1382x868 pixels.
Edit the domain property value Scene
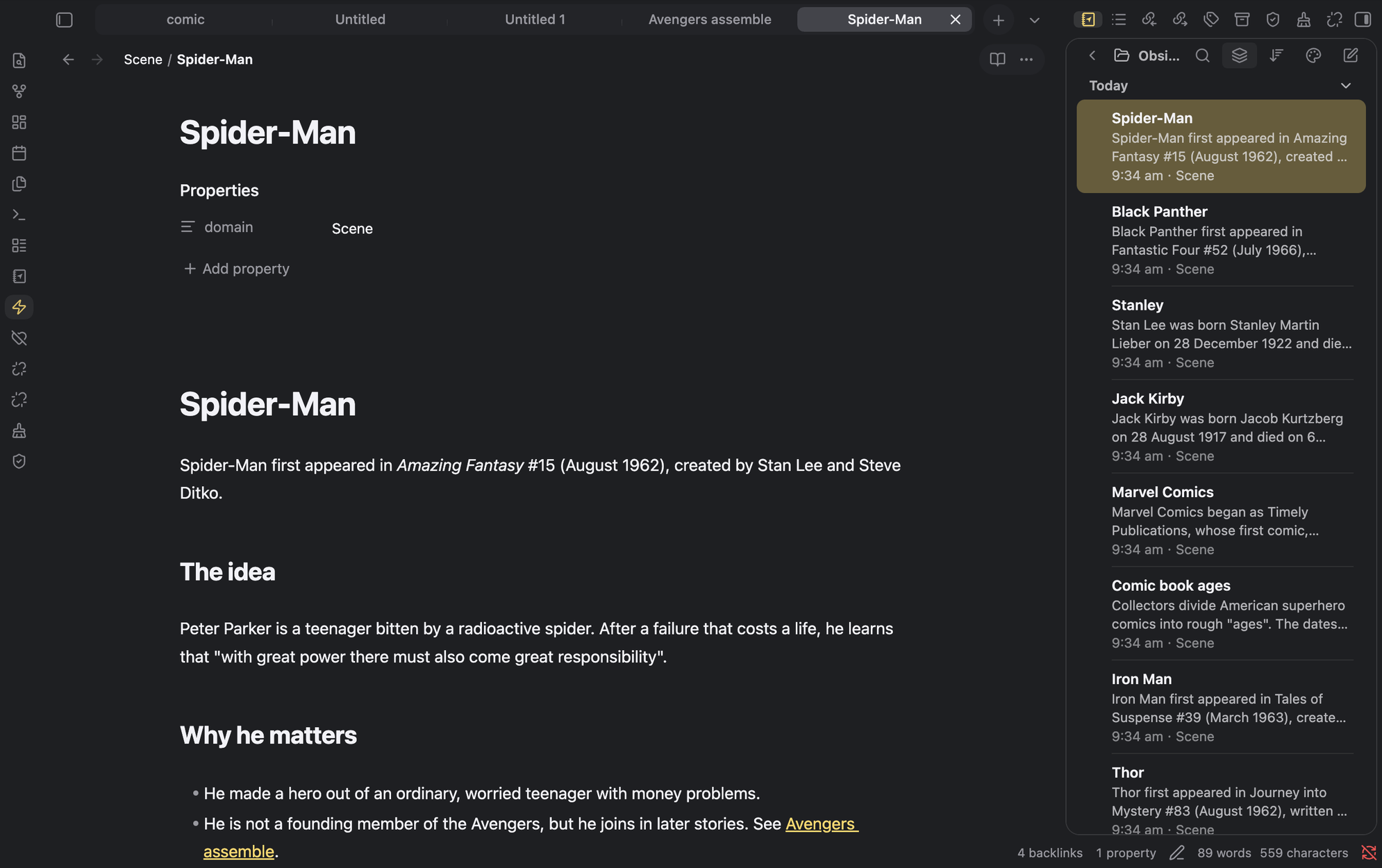click(352, 228)
